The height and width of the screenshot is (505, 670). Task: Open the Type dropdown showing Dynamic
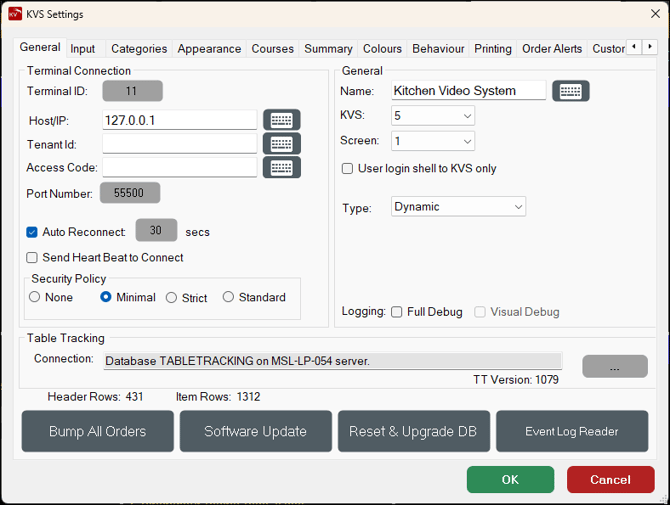tap(458, 207)
